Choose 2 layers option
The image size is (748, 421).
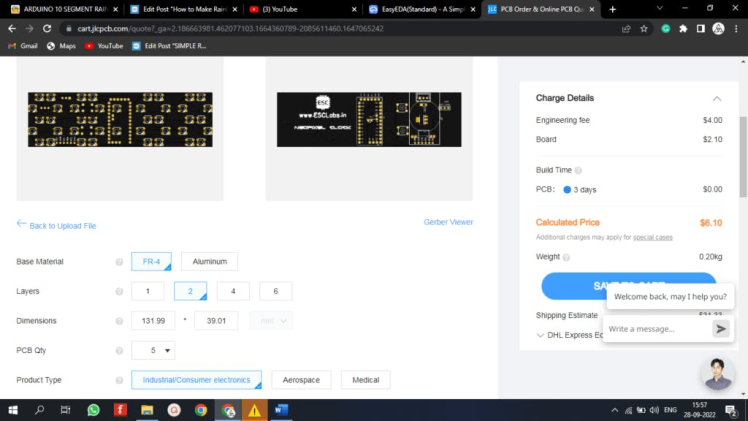pos(190,291)
